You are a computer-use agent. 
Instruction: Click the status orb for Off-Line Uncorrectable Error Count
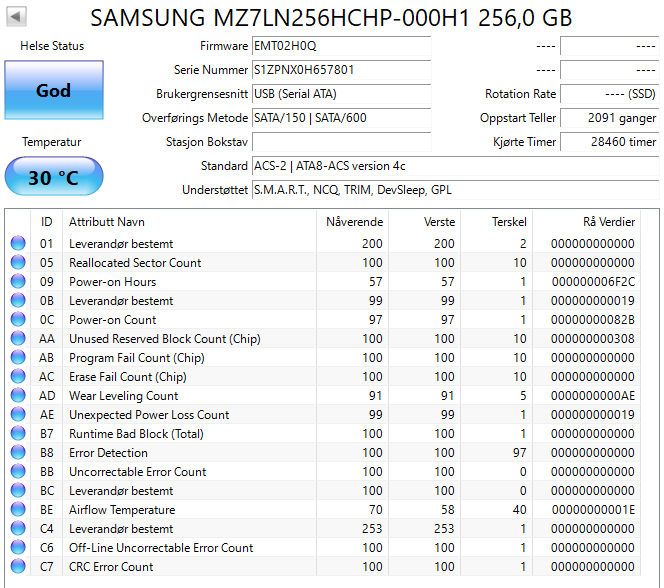pos(18,547)
